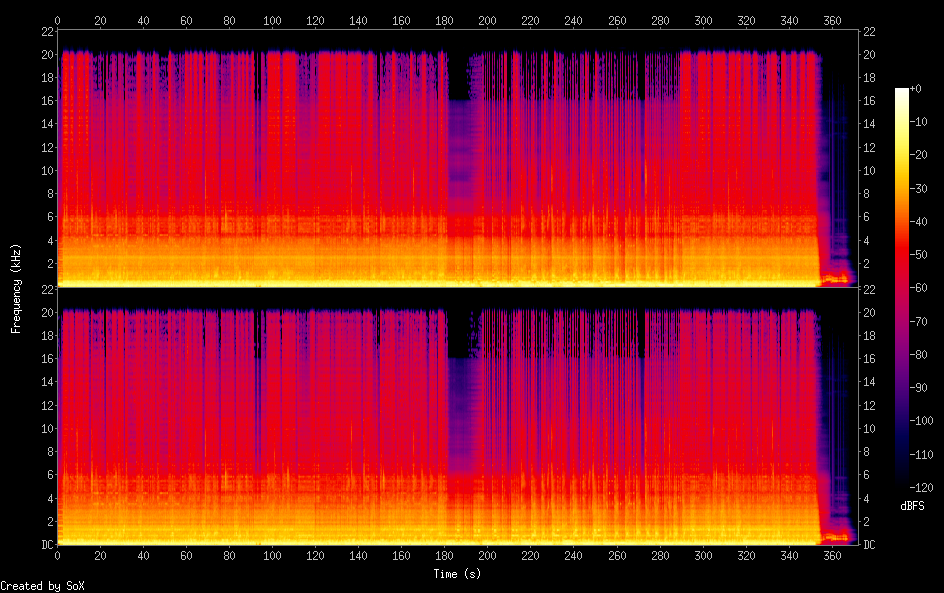Screen dimensions: 944x593
Task: Click the dark gap in the upper channel spectrogram
Action: pyautogui.click(x=459, y=75)
